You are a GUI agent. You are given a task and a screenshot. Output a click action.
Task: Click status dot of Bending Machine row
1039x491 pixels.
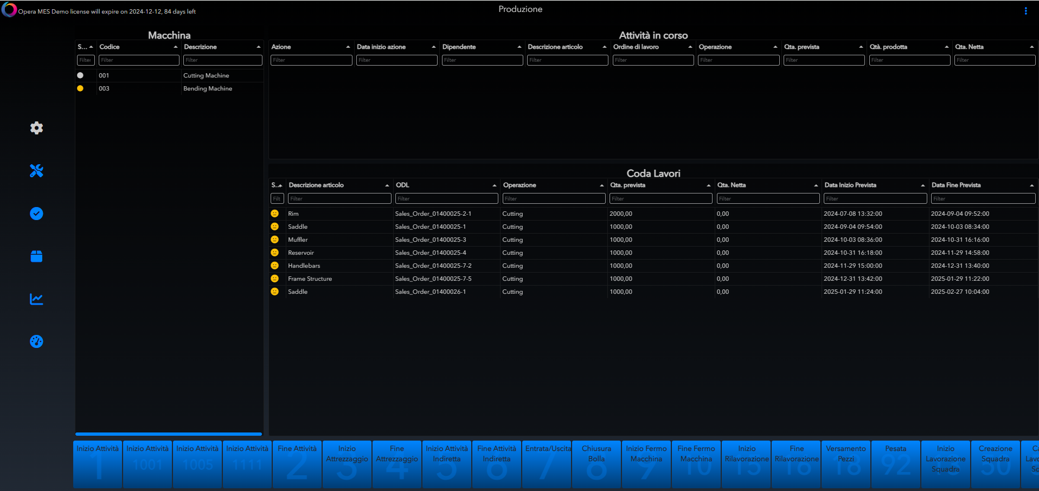click(x=81, y=89)
